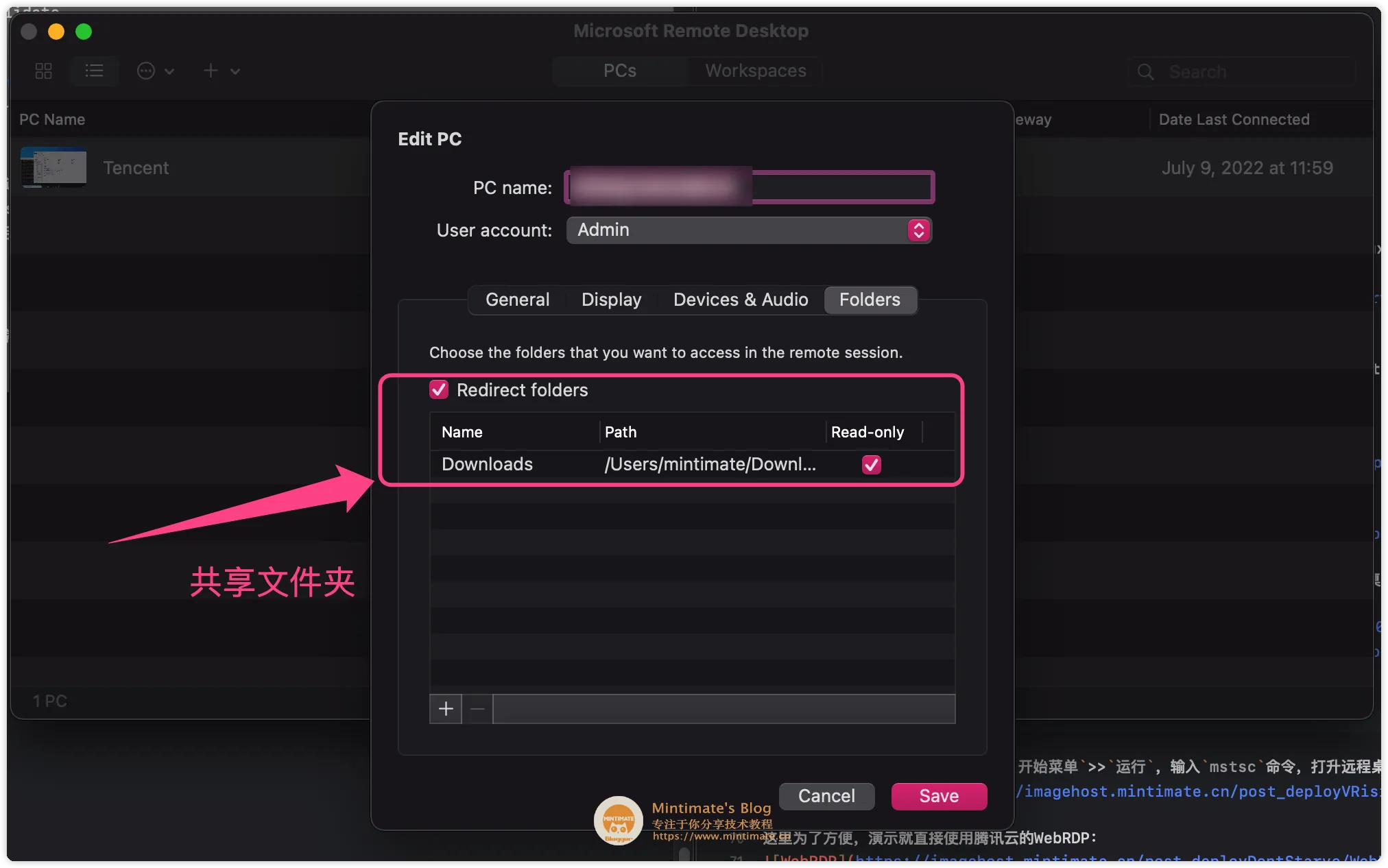
Task: Click the search magnifier icon
Action: tap(1145, 71)
